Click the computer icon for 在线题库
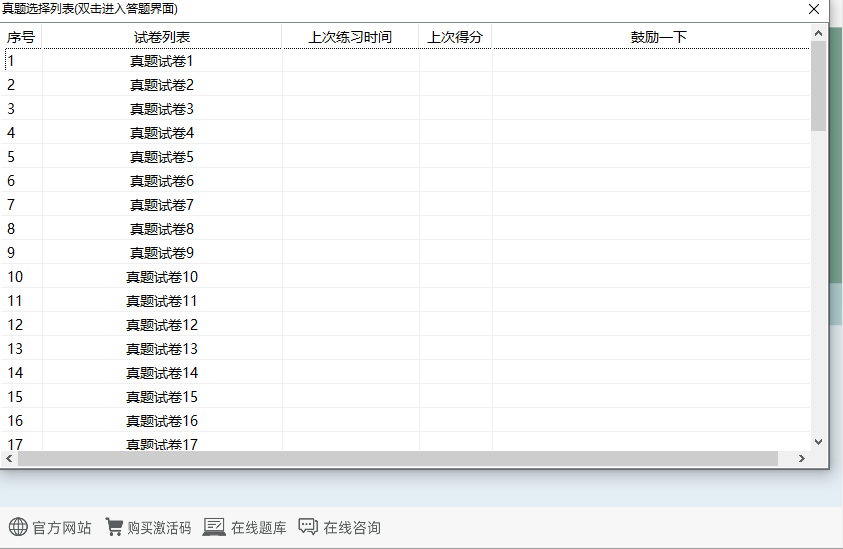The height and width of the screenshot is (549, 843). click(214, 527)
